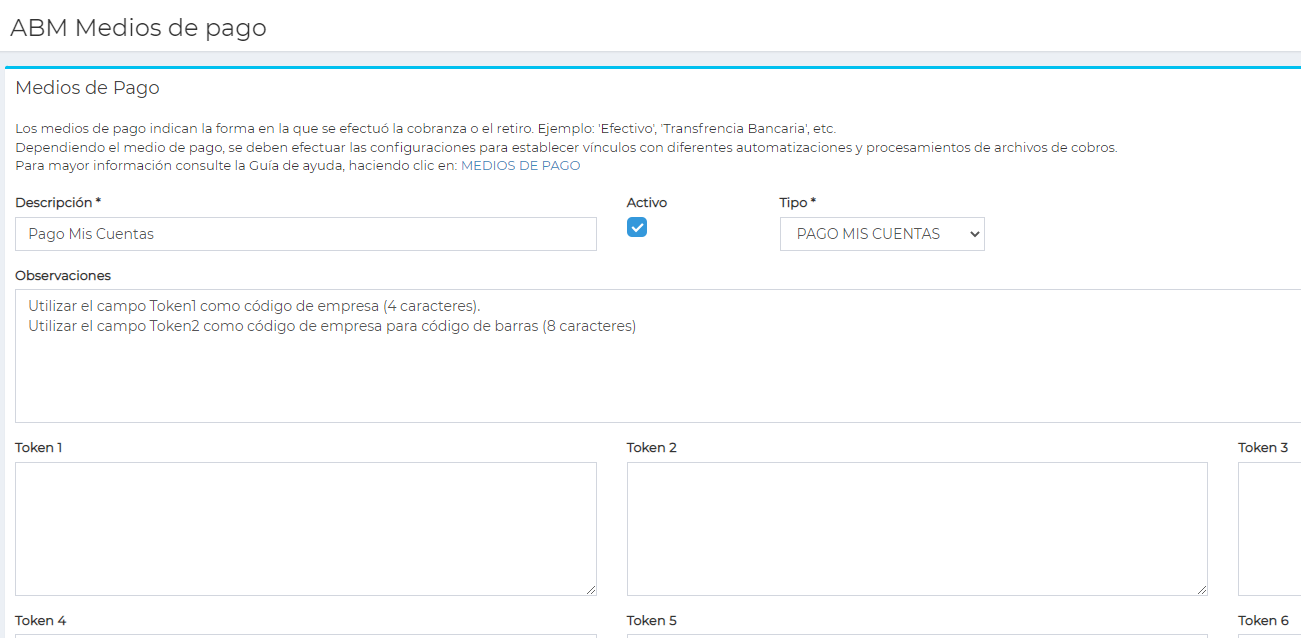Click the Token 2 text area resize handle
This screenshot has height=638, width=1301.
(x=1201, y=589)
